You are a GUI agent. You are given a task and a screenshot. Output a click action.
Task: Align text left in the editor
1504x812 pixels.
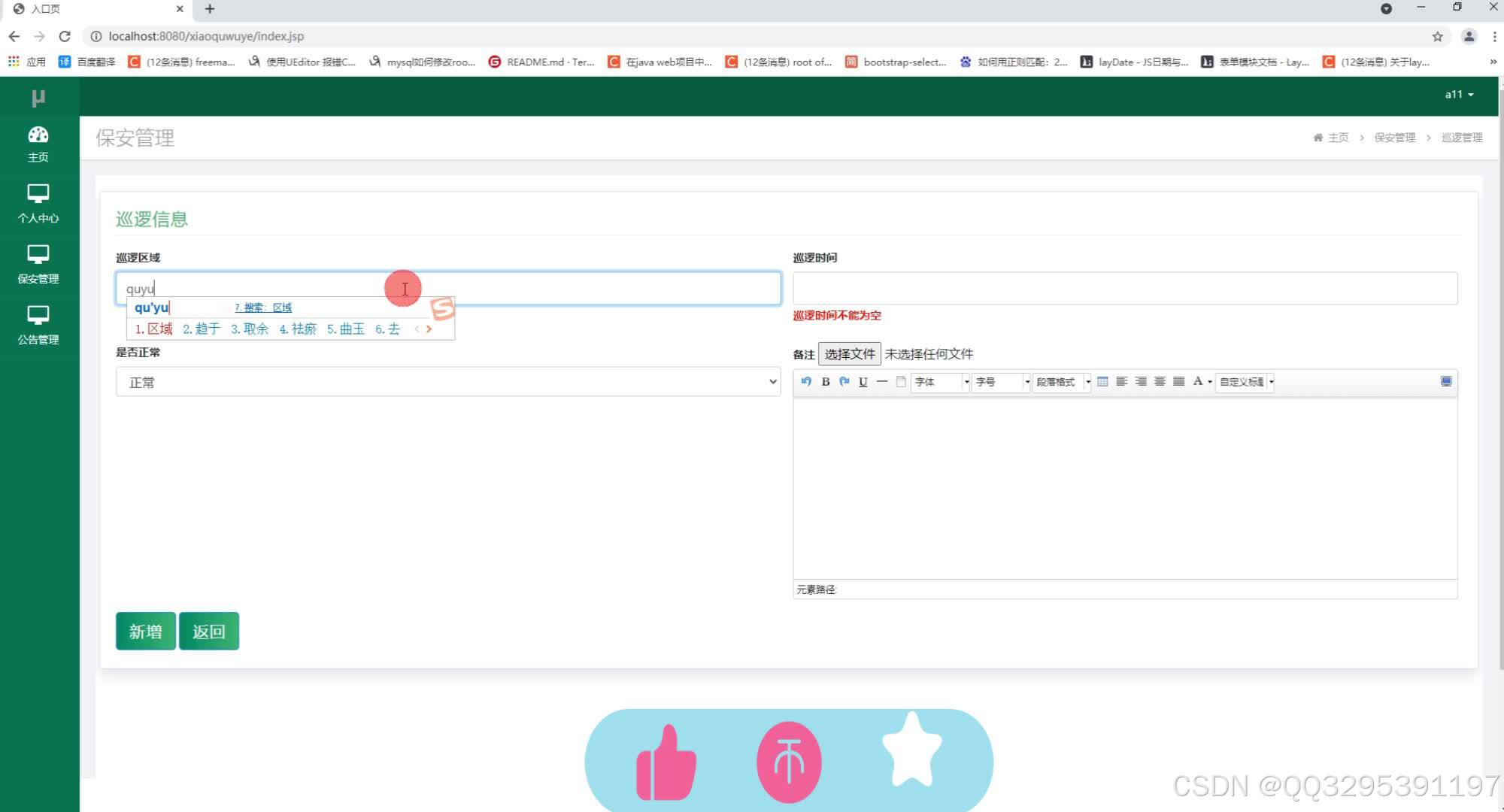tap(1121, 381)
